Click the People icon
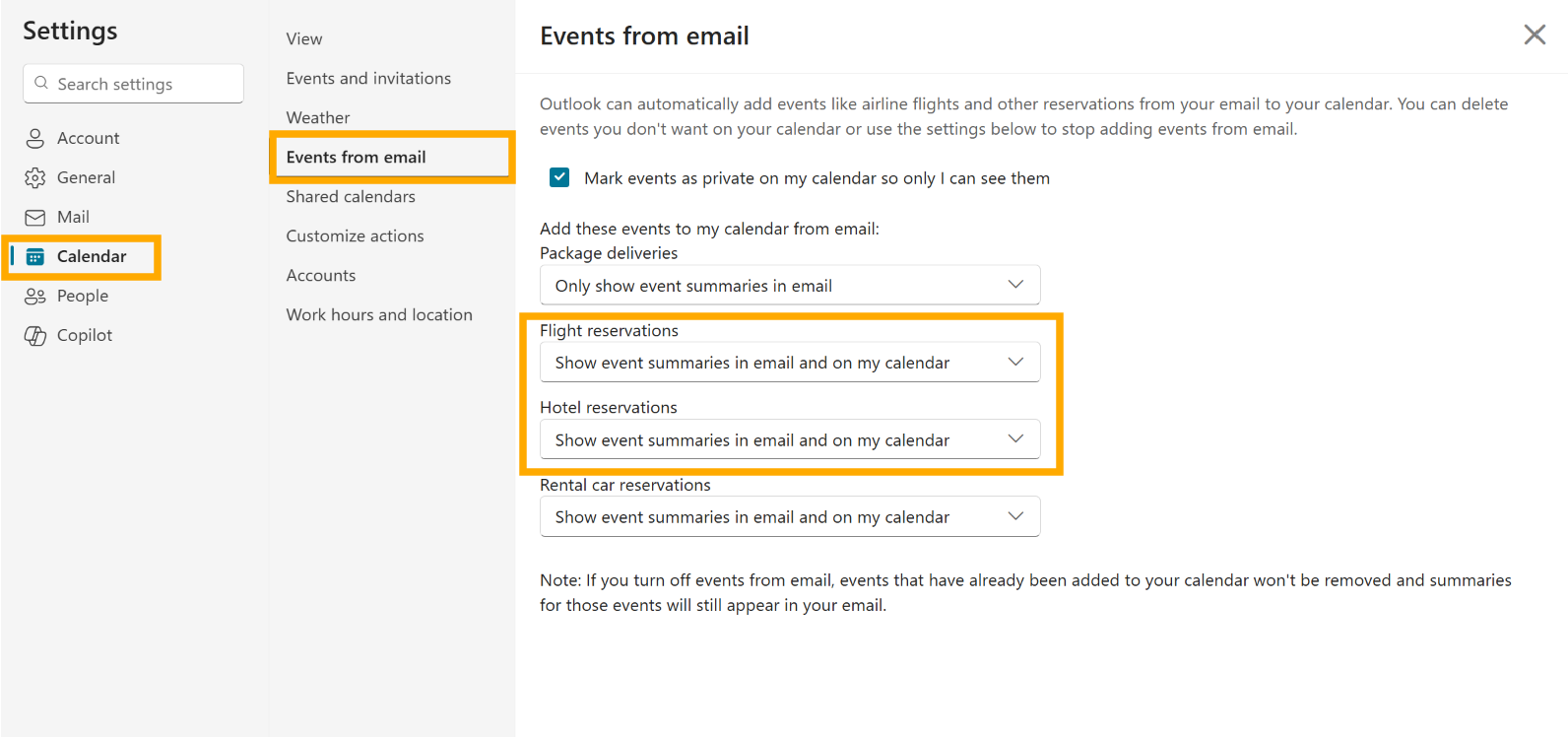 35,297
